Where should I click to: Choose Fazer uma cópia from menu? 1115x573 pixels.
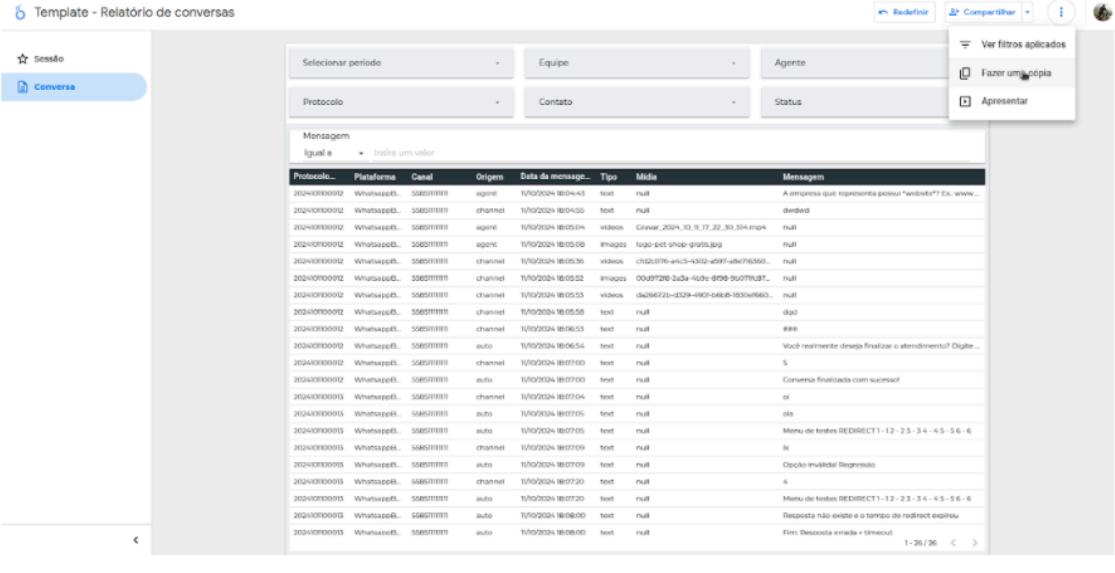pos(1012,73)
